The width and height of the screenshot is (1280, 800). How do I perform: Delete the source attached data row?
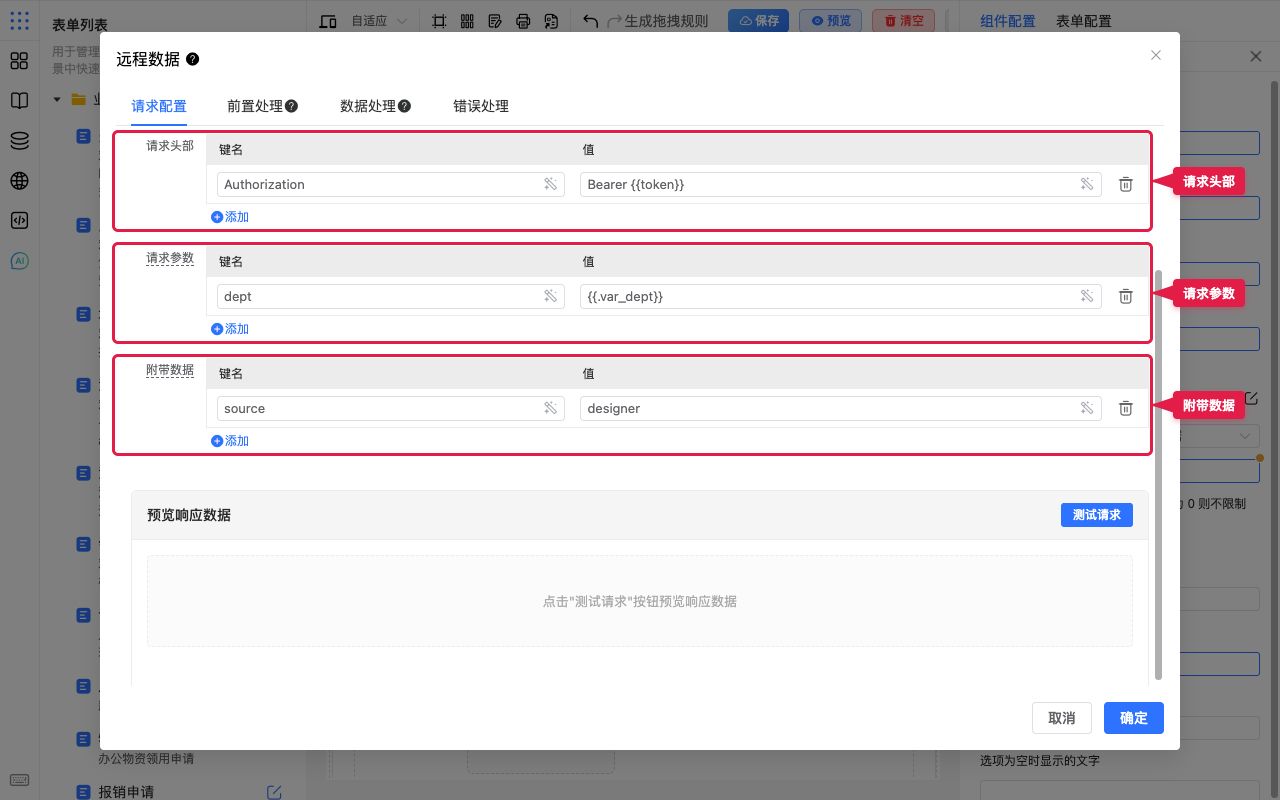click(1125, 408)
